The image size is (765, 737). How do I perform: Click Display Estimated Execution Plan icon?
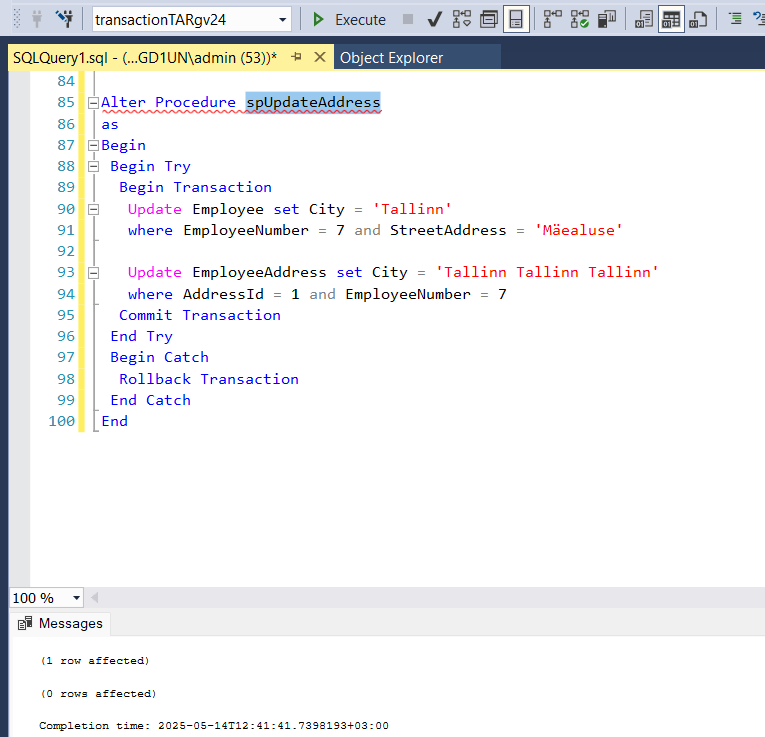(x=462, y=20)
